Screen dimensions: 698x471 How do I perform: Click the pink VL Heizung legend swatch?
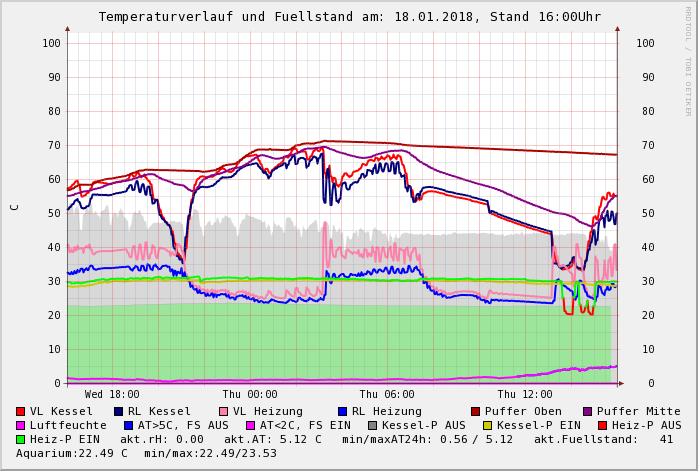pyautogui.click(x=224, y=412)
